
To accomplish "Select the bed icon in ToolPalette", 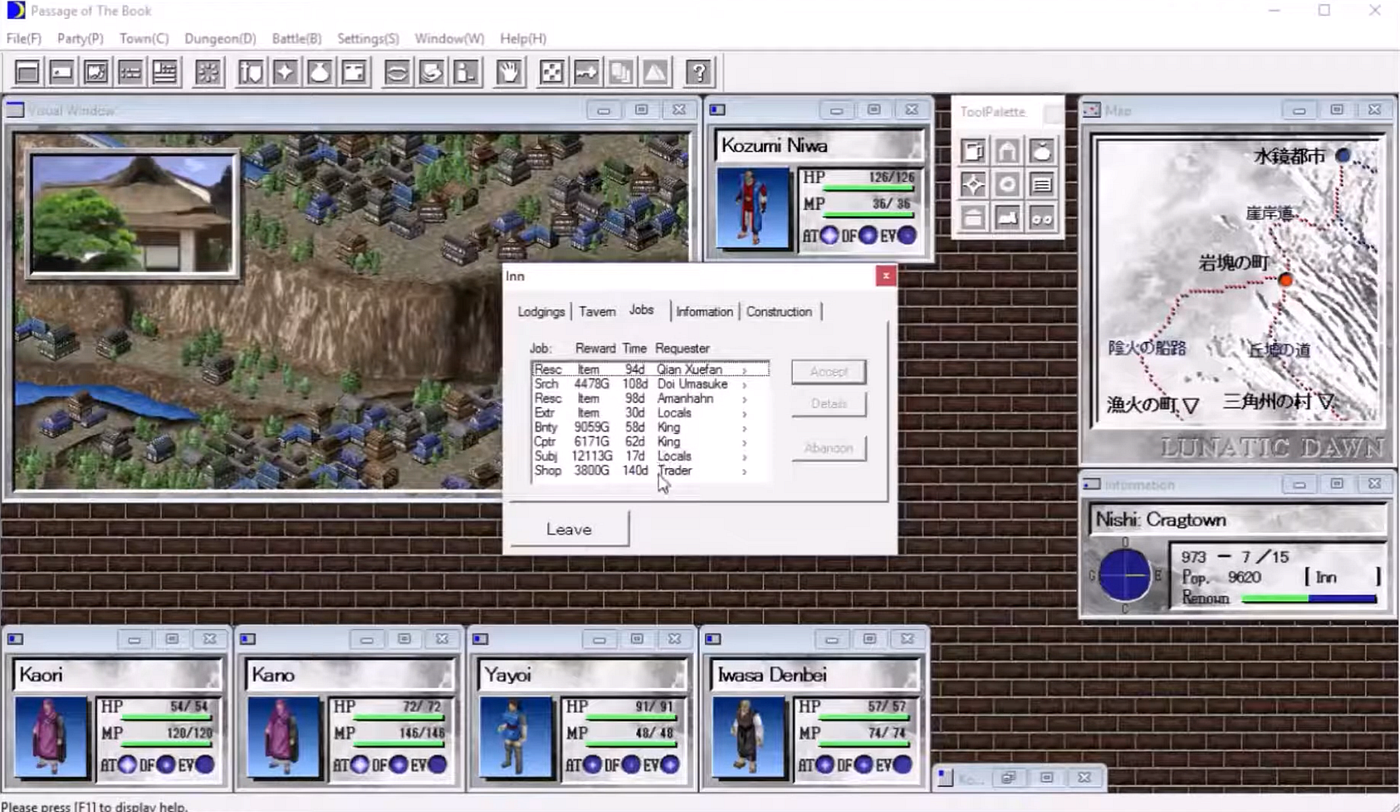I will pyautogui.click(x=1007, y=217).
